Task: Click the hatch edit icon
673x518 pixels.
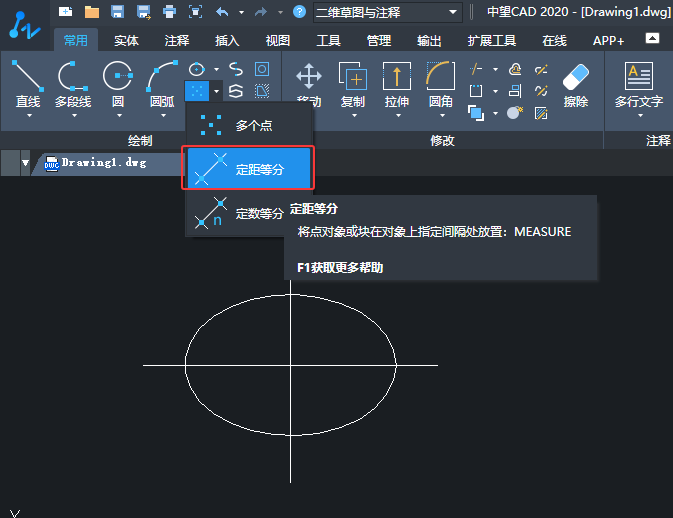Action: pos(541,113)
